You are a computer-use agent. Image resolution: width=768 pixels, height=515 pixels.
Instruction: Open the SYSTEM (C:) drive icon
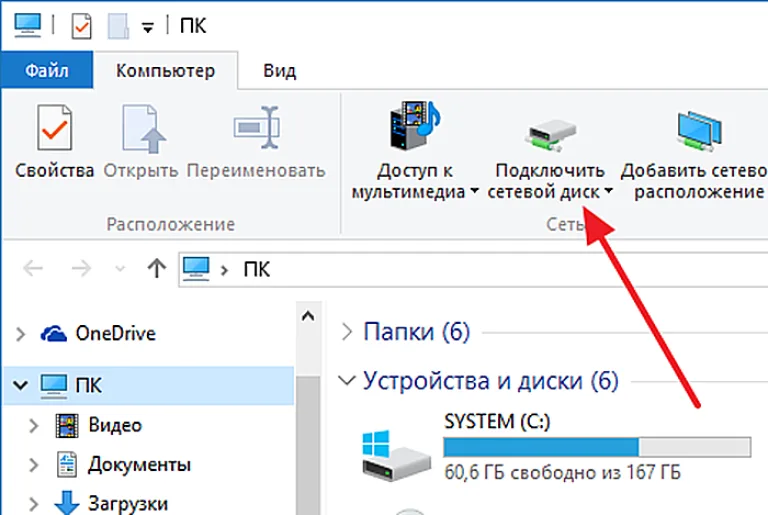396,455
